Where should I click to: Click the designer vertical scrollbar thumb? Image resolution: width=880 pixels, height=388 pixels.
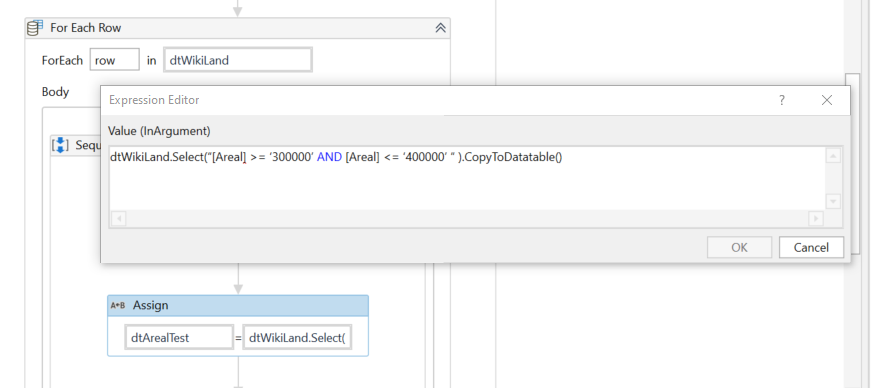852,163
